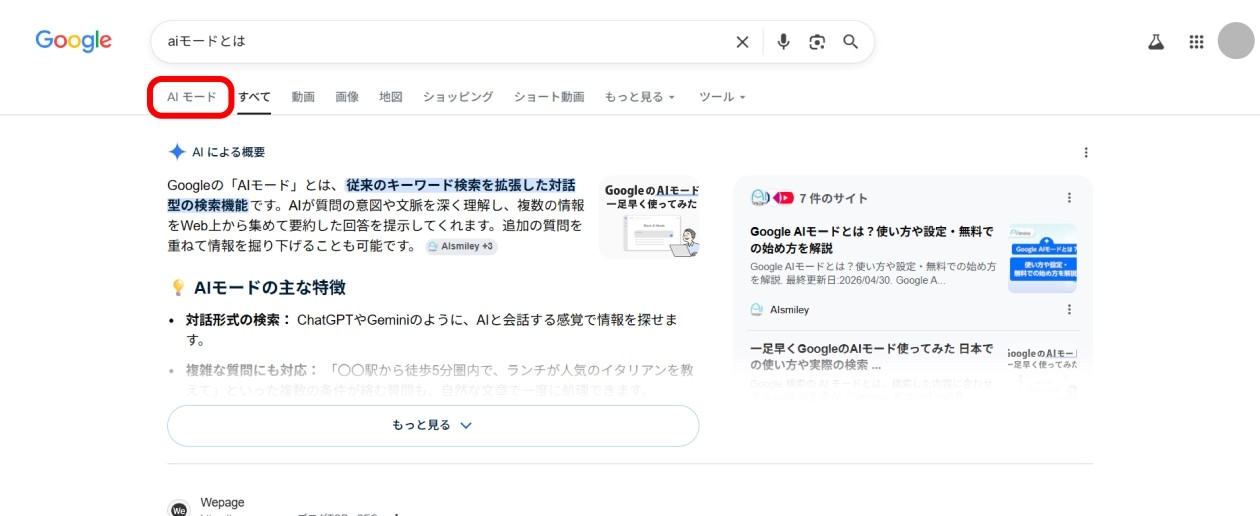
Task: Open Search Labs flask icon
Action: (x=1156, y=42)
